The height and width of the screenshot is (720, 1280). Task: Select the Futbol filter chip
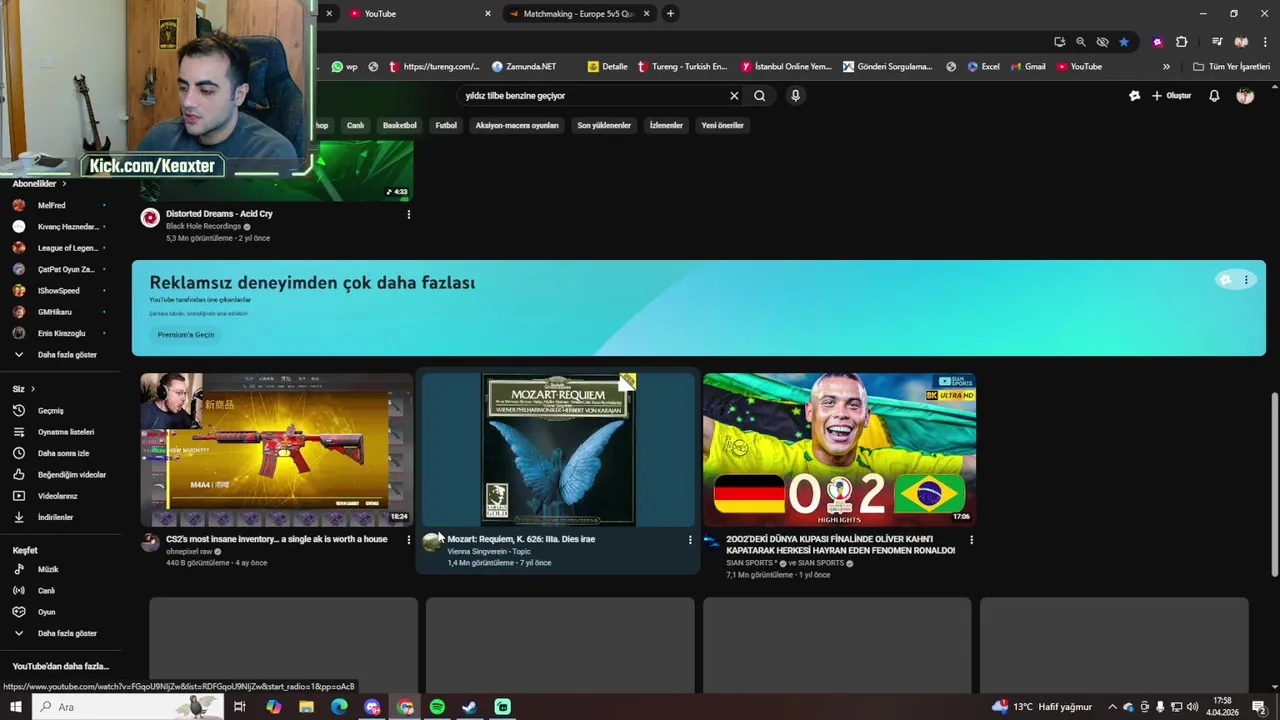(446, 125)
